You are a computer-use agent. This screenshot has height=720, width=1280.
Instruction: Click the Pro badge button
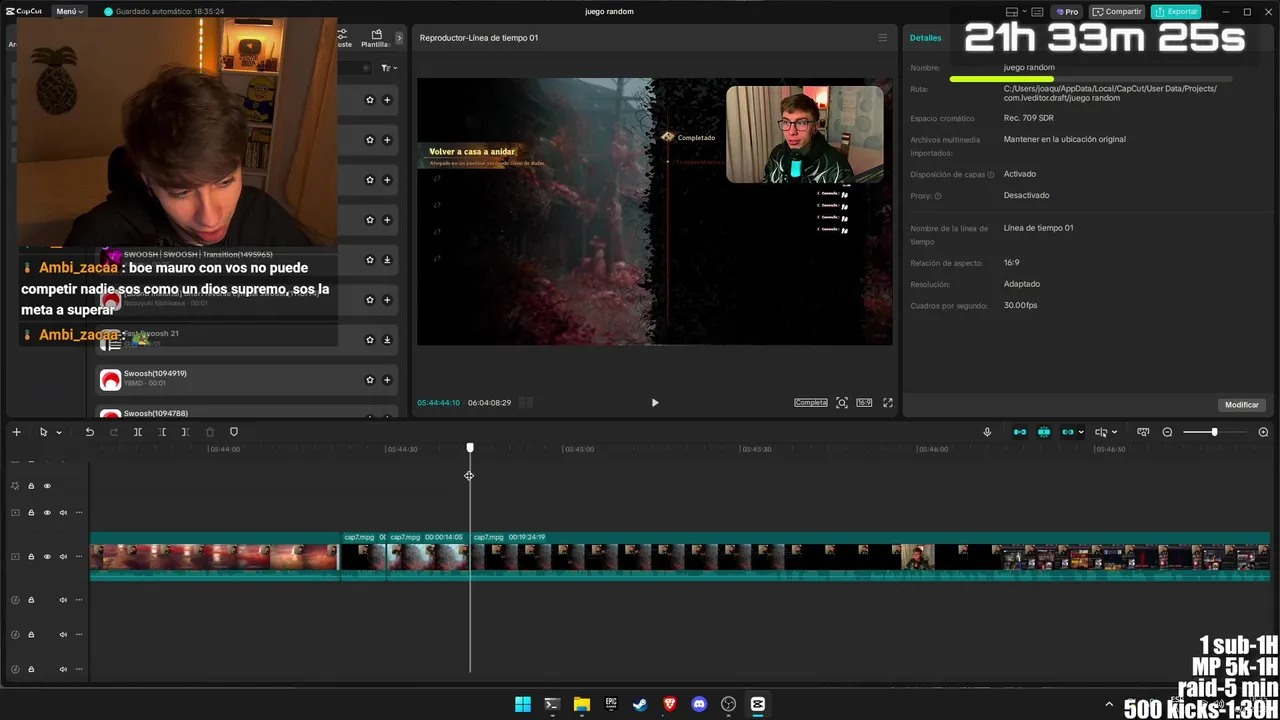1068,12
